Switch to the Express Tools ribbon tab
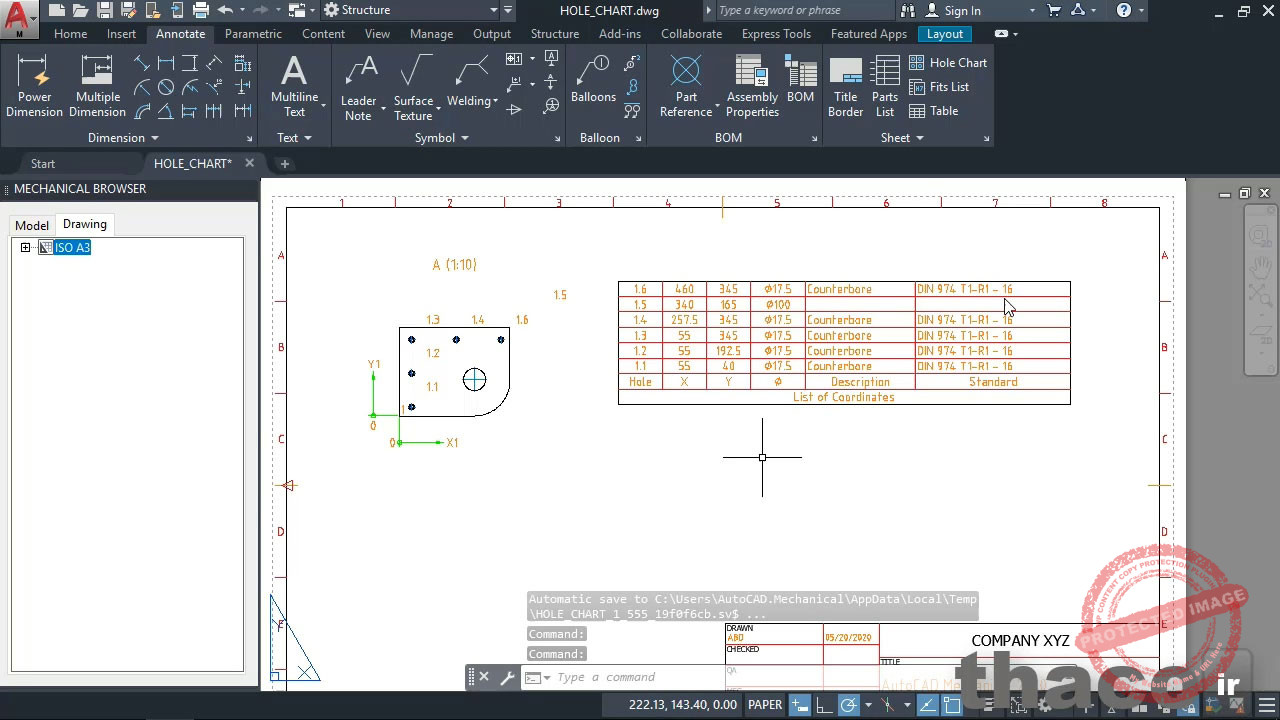Image resolution: width=1280 pixels, height=720 pixels. tap(776, 33)
